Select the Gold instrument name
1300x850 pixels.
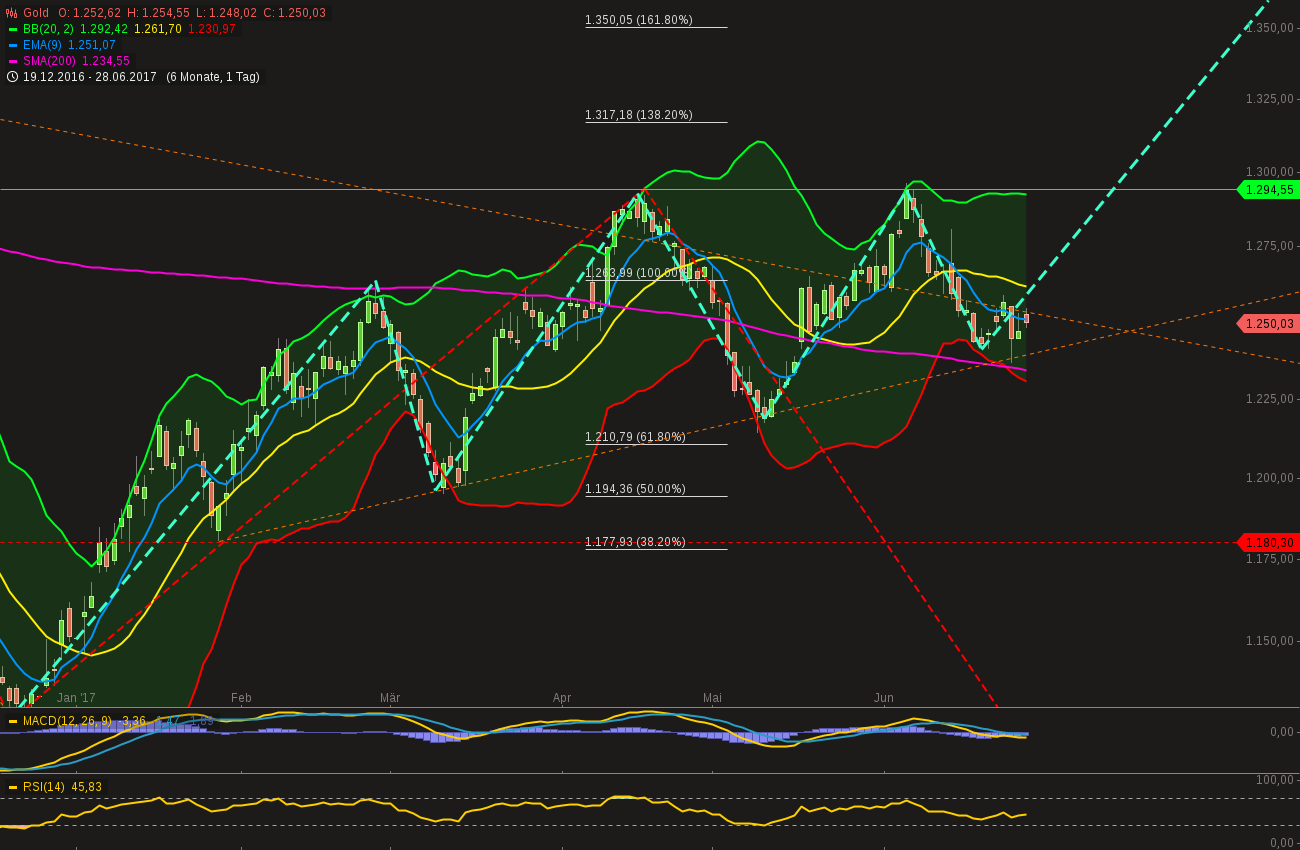pyautogui.click(x=36, y=13)
